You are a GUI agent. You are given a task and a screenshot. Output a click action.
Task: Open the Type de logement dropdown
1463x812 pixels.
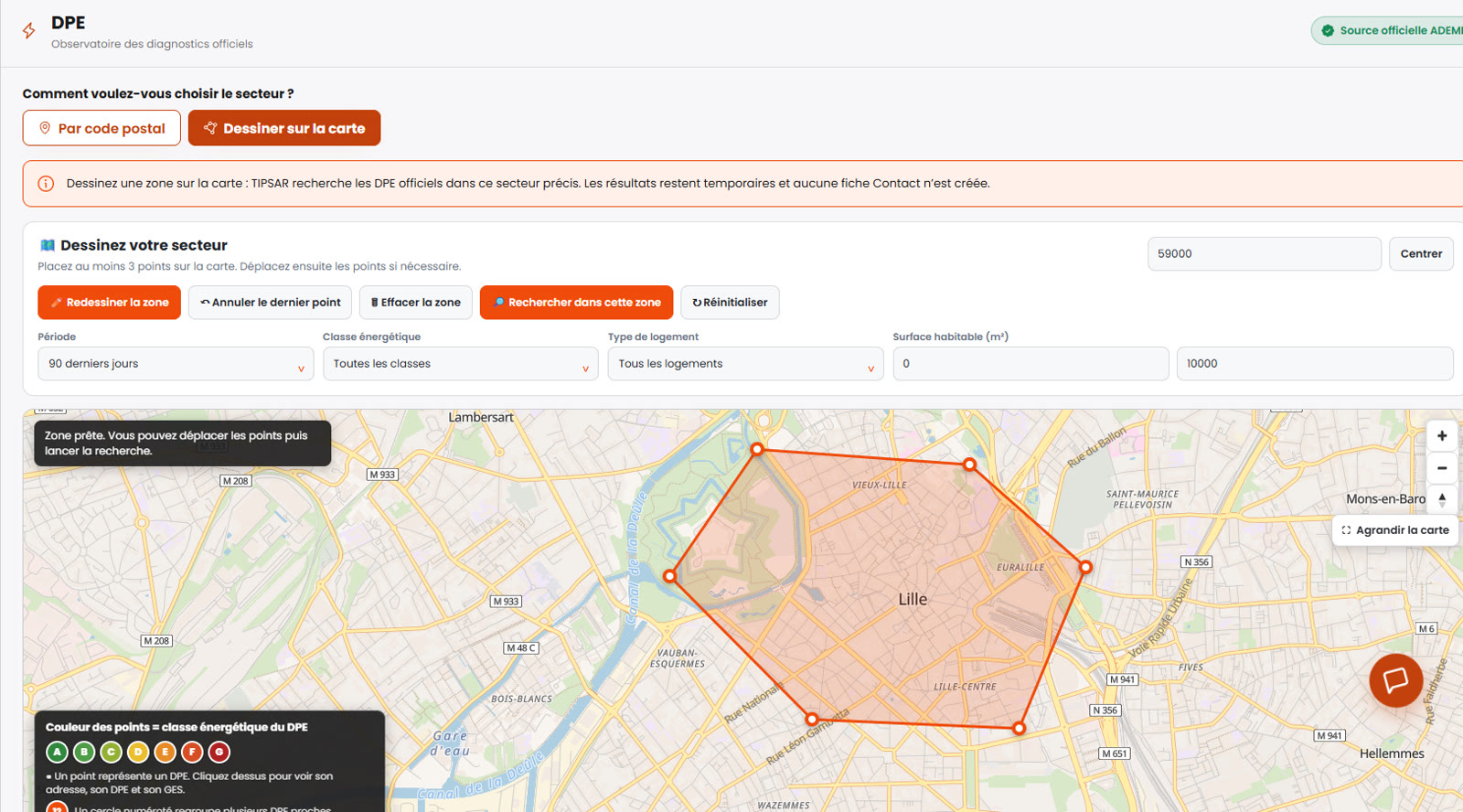click(x=745, y=364)
